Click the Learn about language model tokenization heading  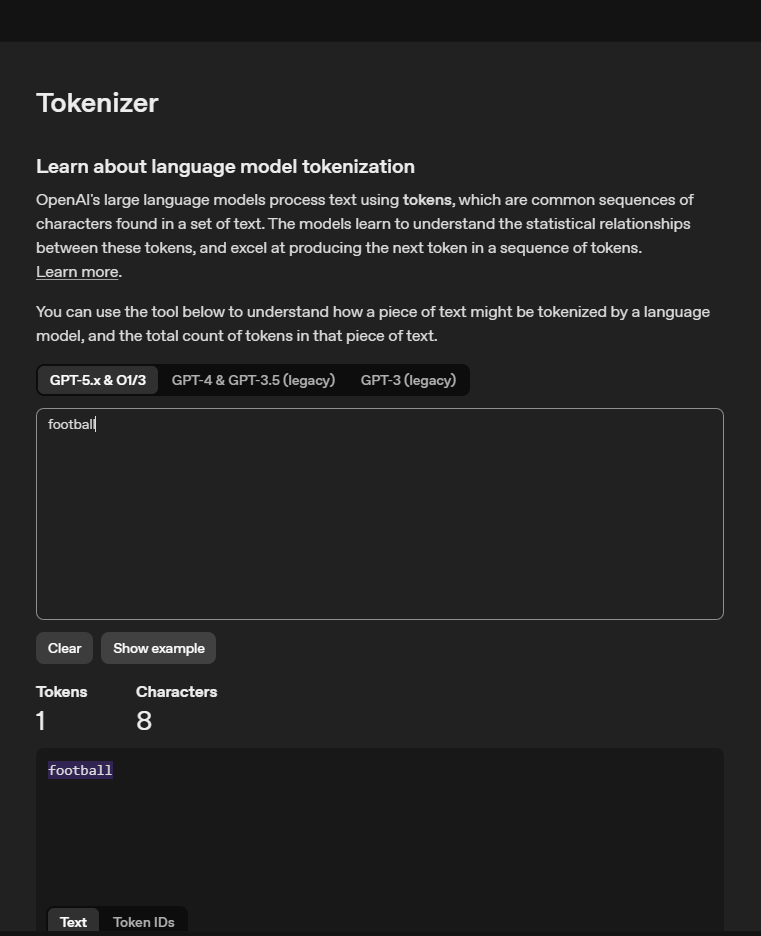225,167
